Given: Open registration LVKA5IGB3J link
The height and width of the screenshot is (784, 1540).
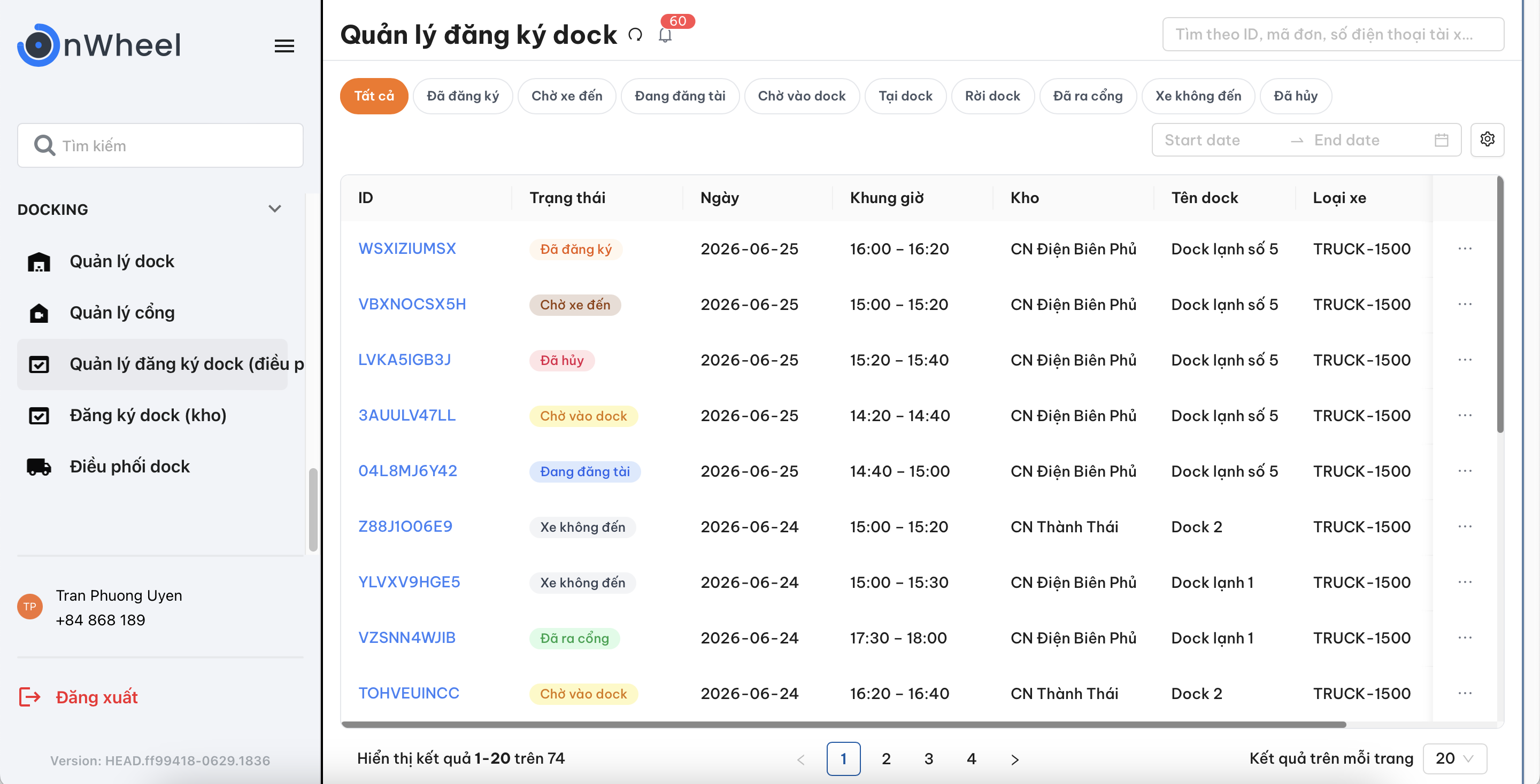Looking at the screenshot, I should (404, 360).
